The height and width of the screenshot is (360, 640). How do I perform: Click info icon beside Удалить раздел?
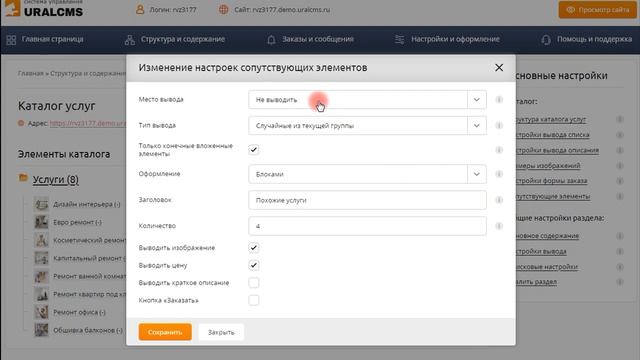coord(620,282)
